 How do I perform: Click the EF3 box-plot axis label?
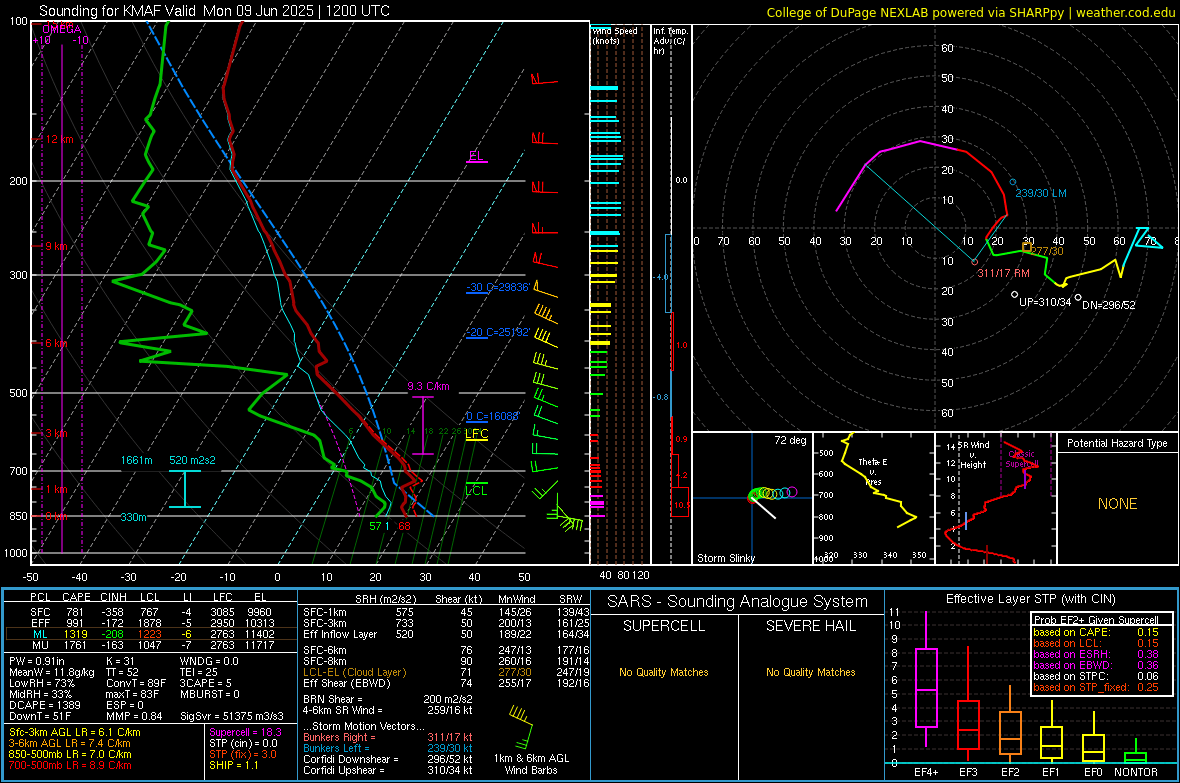[x=968, y=772]
